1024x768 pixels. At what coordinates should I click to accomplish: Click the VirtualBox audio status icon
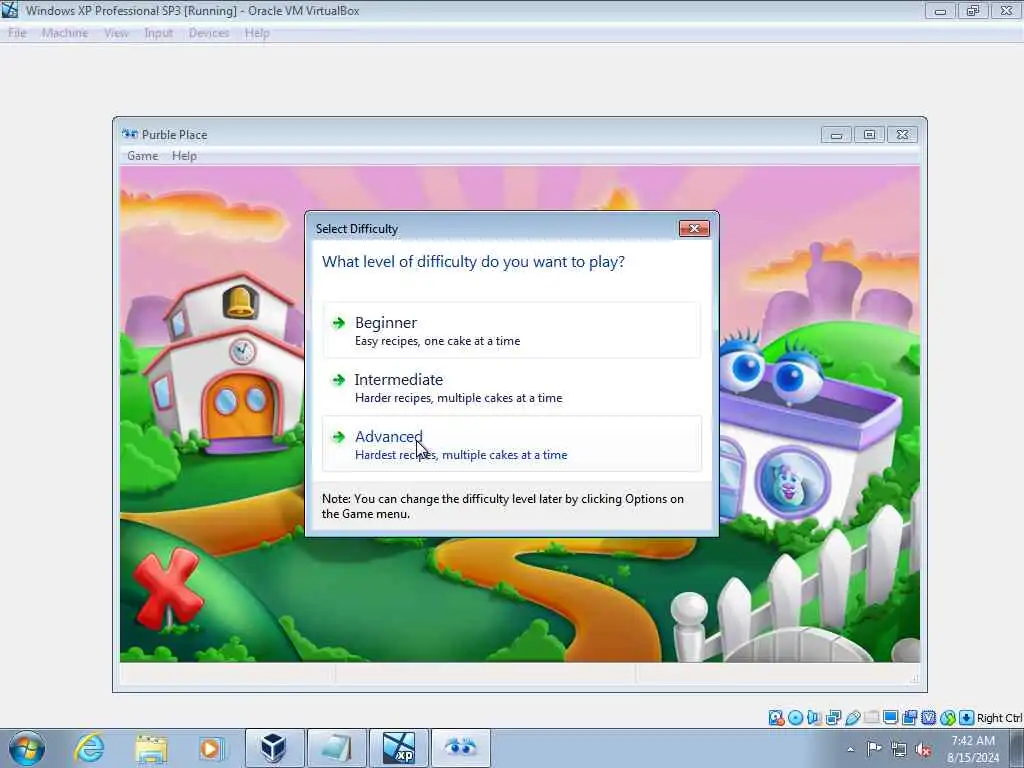814,718
